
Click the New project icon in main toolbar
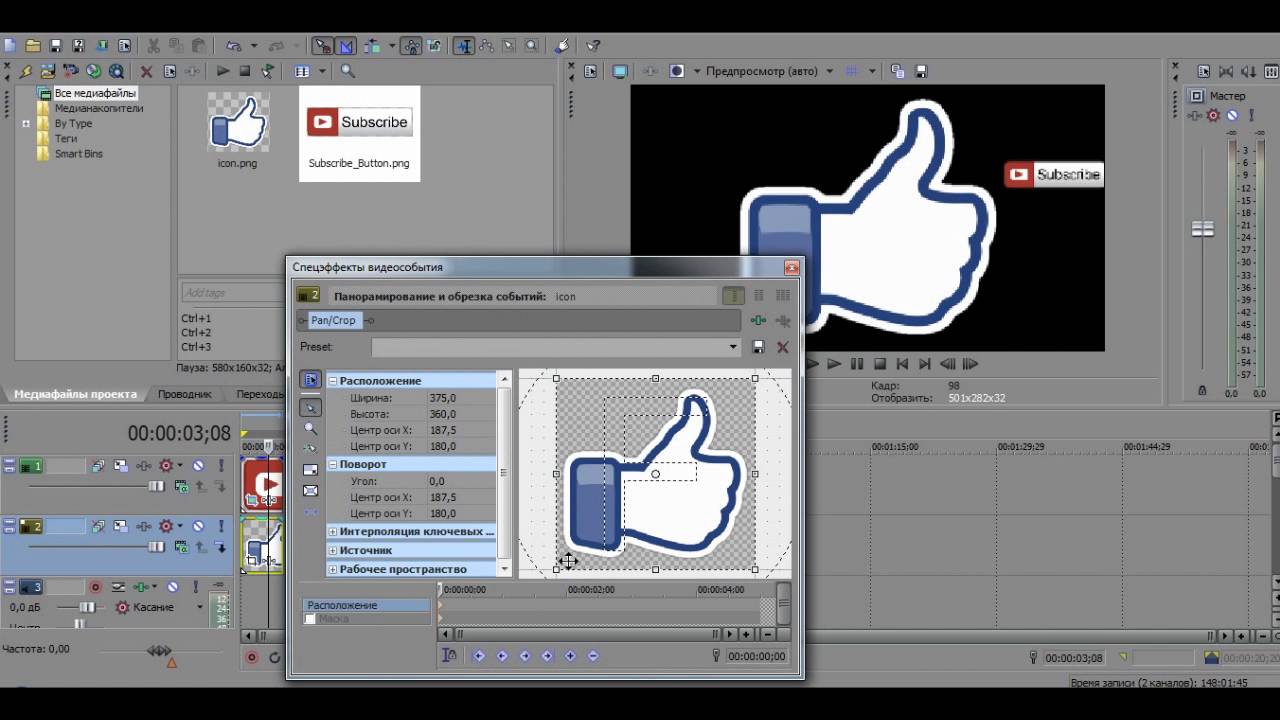[10, 46]
